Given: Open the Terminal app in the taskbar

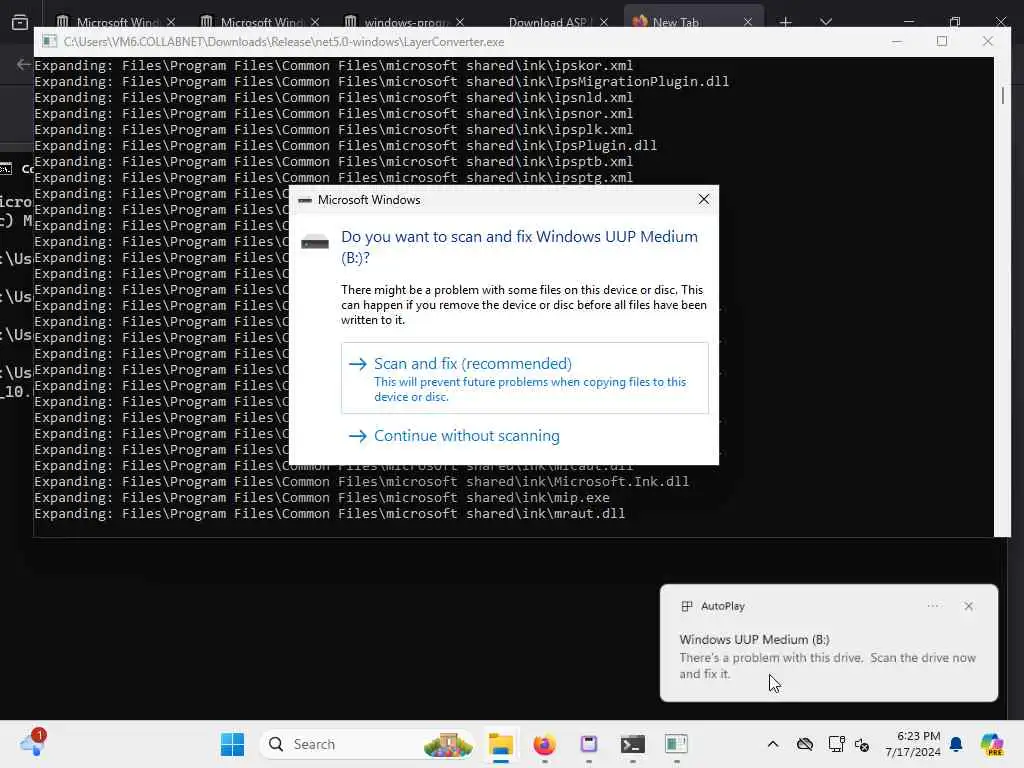Looking at the screenshot, I should click(632, 744).
